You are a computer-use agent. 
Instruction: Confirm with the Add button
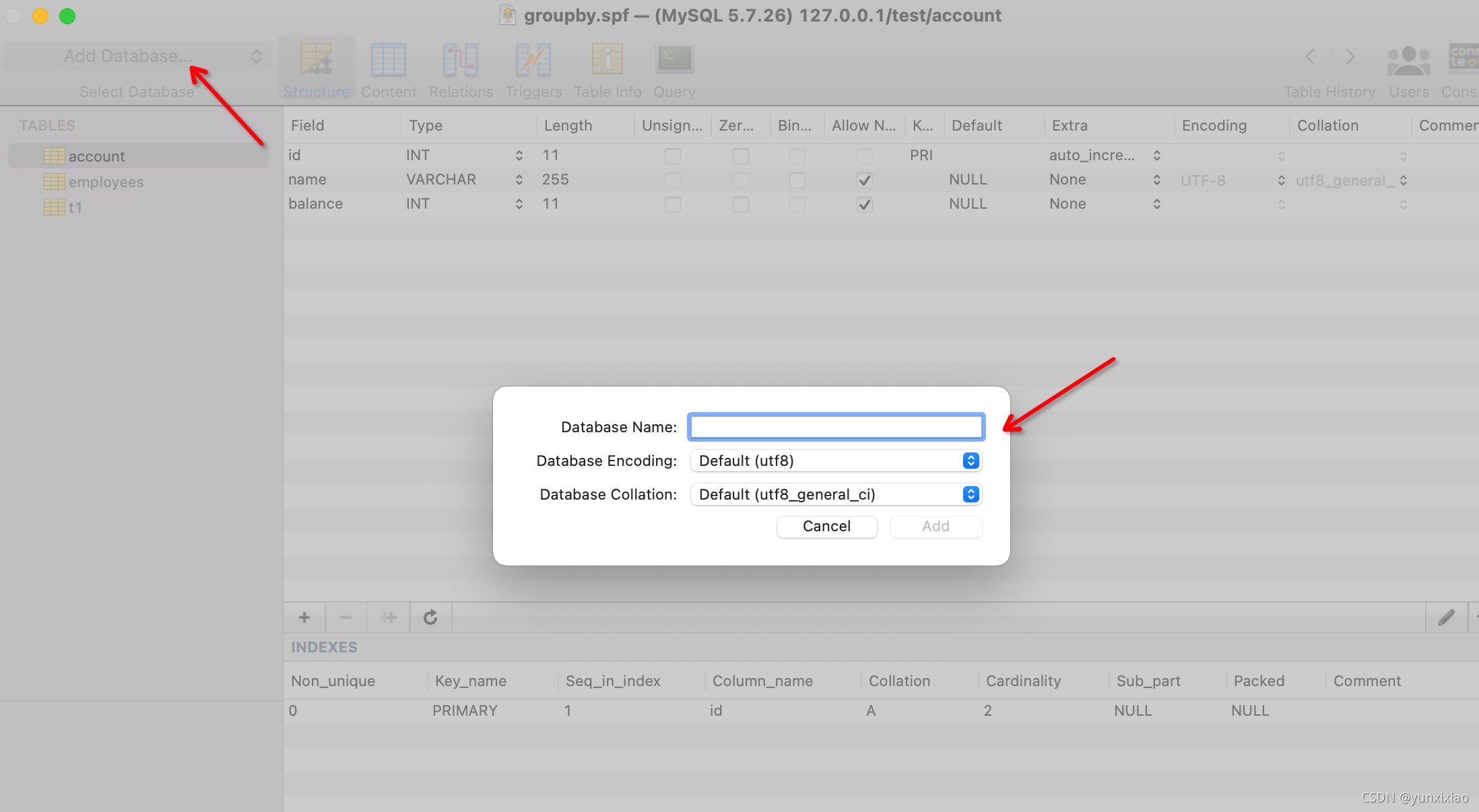[x=935, y=527]
